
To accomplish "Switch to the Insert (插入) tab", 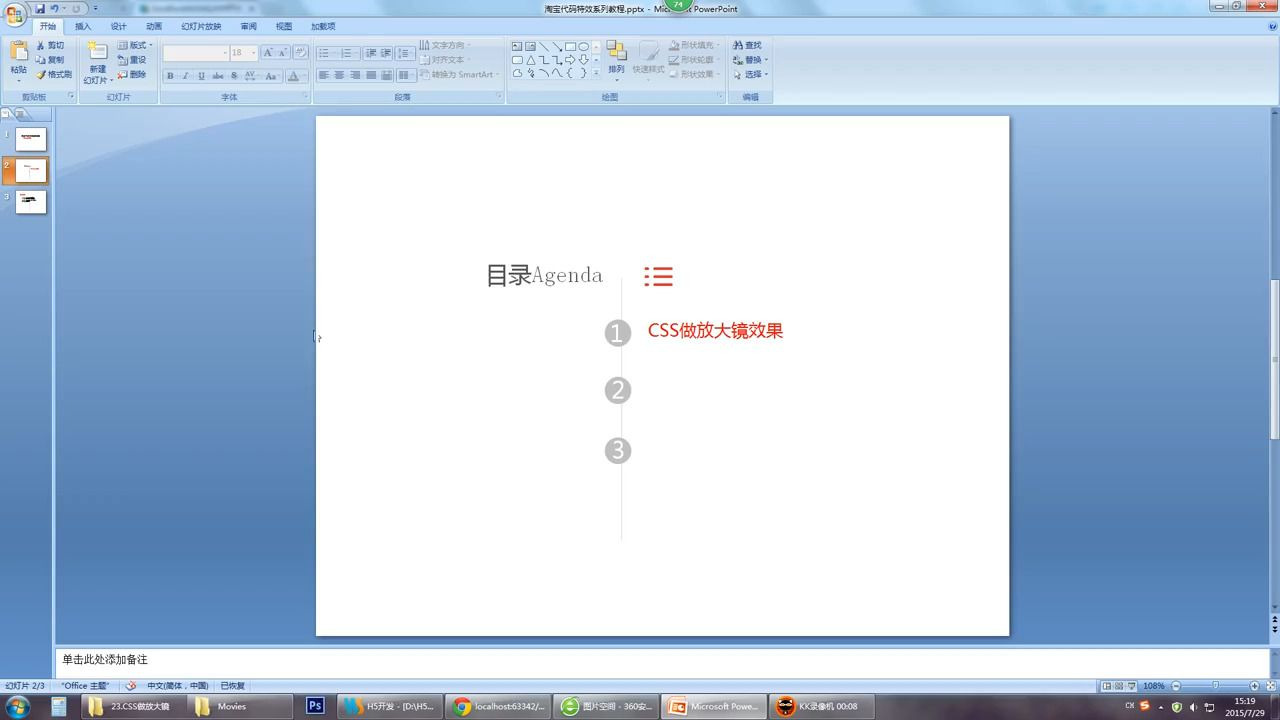I will pyautogui.click(x=83, y=26).
